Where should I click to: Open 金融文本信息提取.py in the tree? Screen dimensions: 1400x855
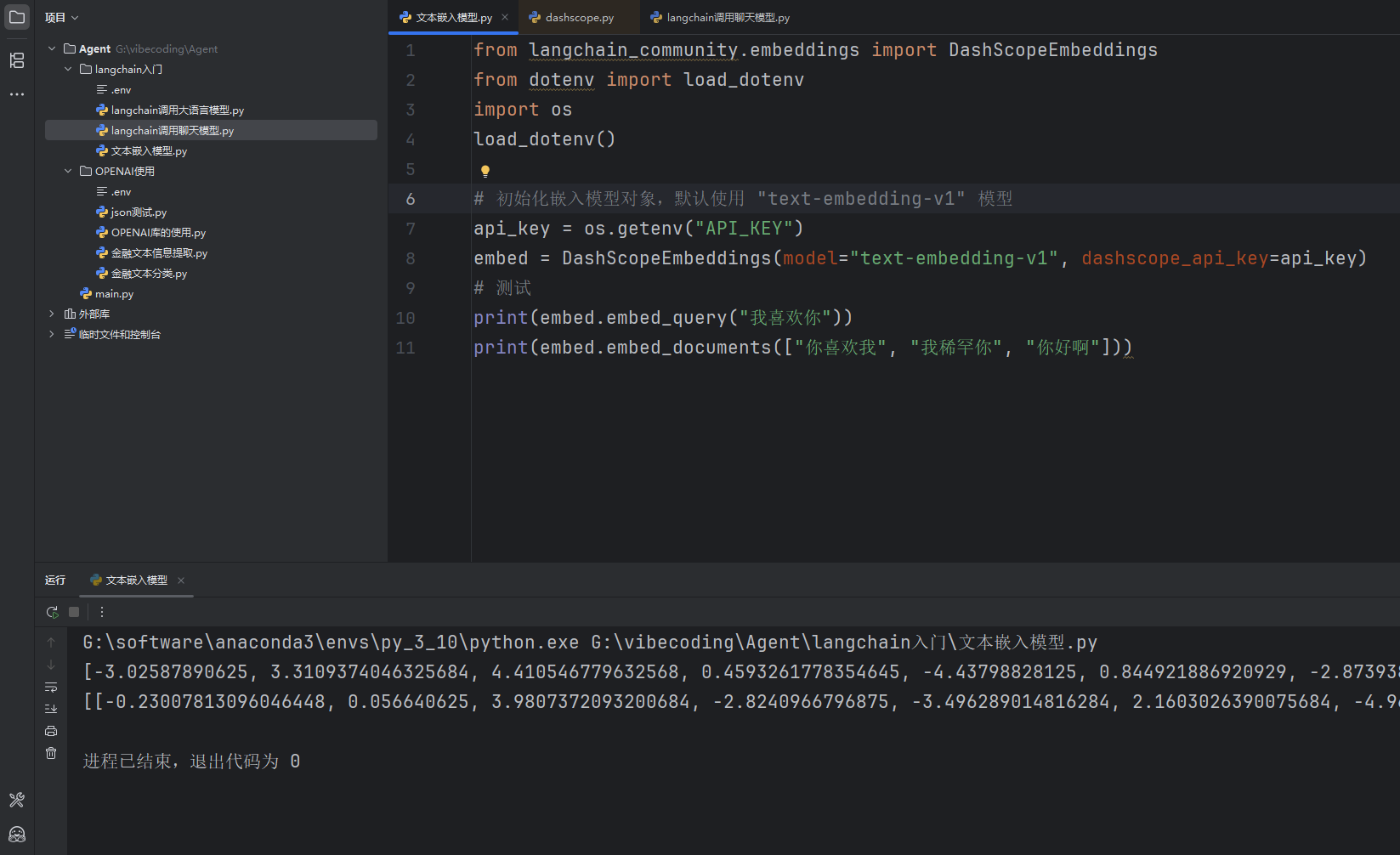tap(159, 253)
